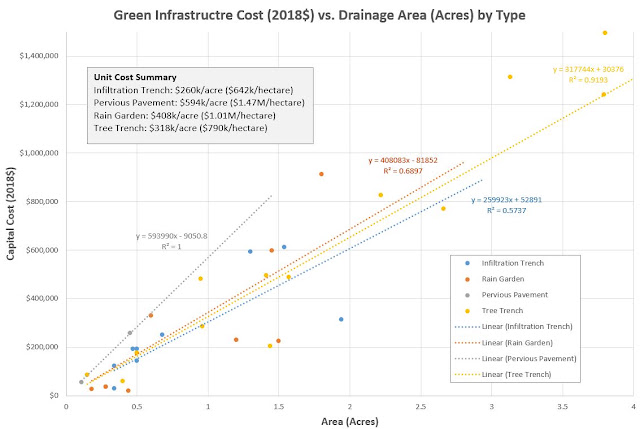Viewport: 640px width, 429px height.
Task: Select the equation 'y = 408083x - 81852'
Action: click(403, 160)
